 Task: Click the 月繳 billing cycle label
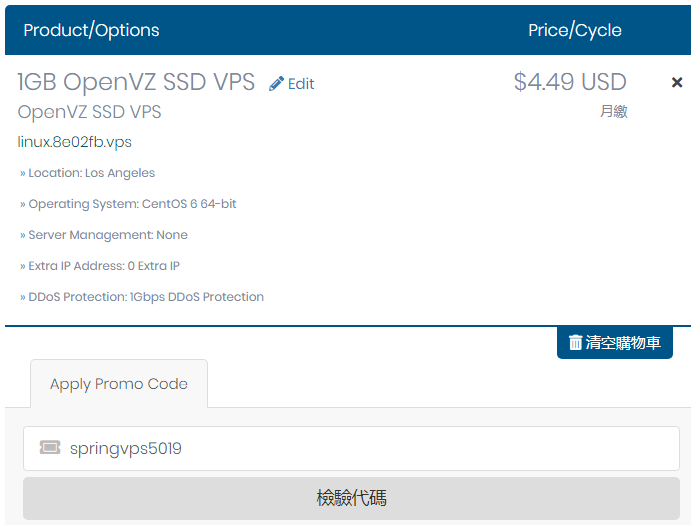(614, 111)
